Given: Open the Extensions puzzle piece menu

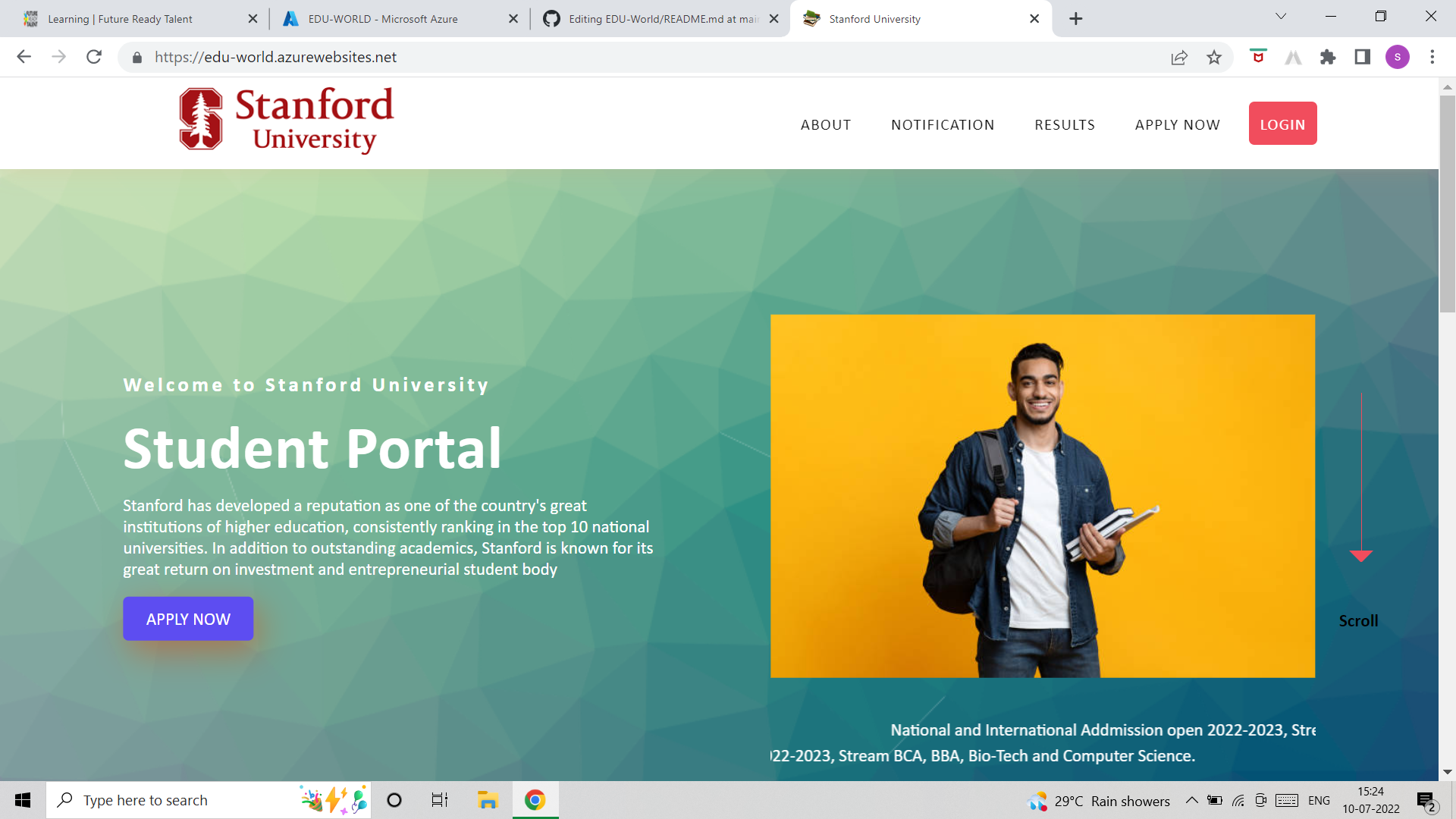Looking at the screenshot, I should click(x=1328, y=58).
